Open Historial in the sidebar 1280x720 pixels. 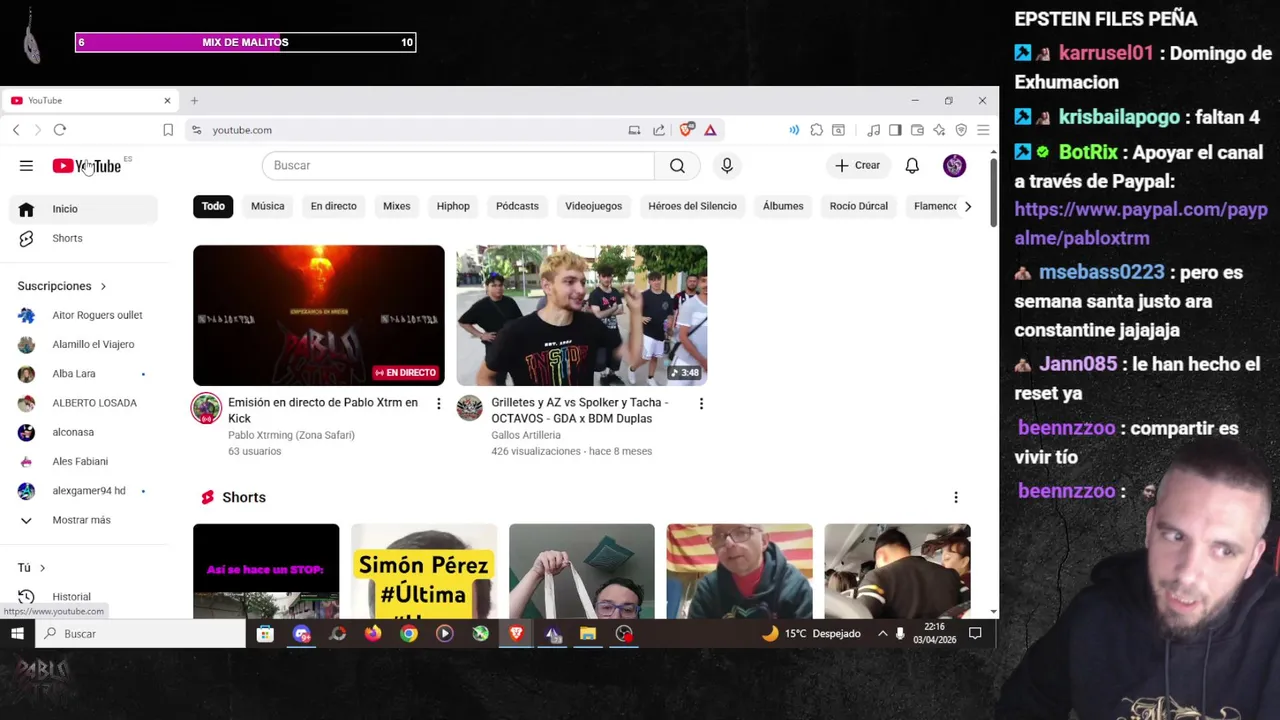(84, 597)
